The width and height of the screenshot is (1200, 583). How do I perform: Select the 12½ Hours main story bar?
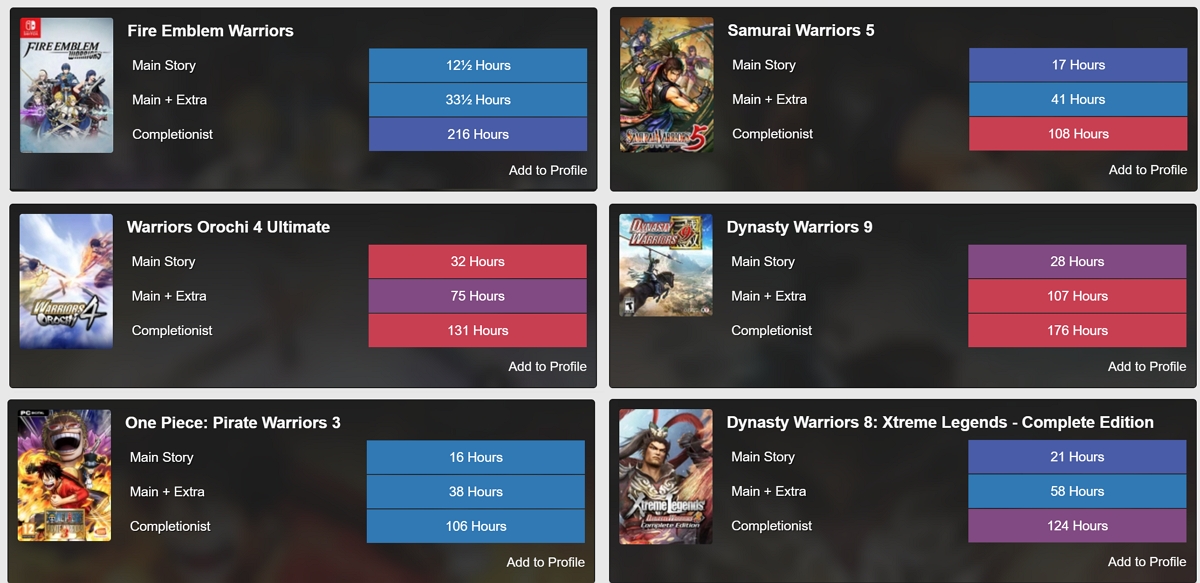click(478, 66)
